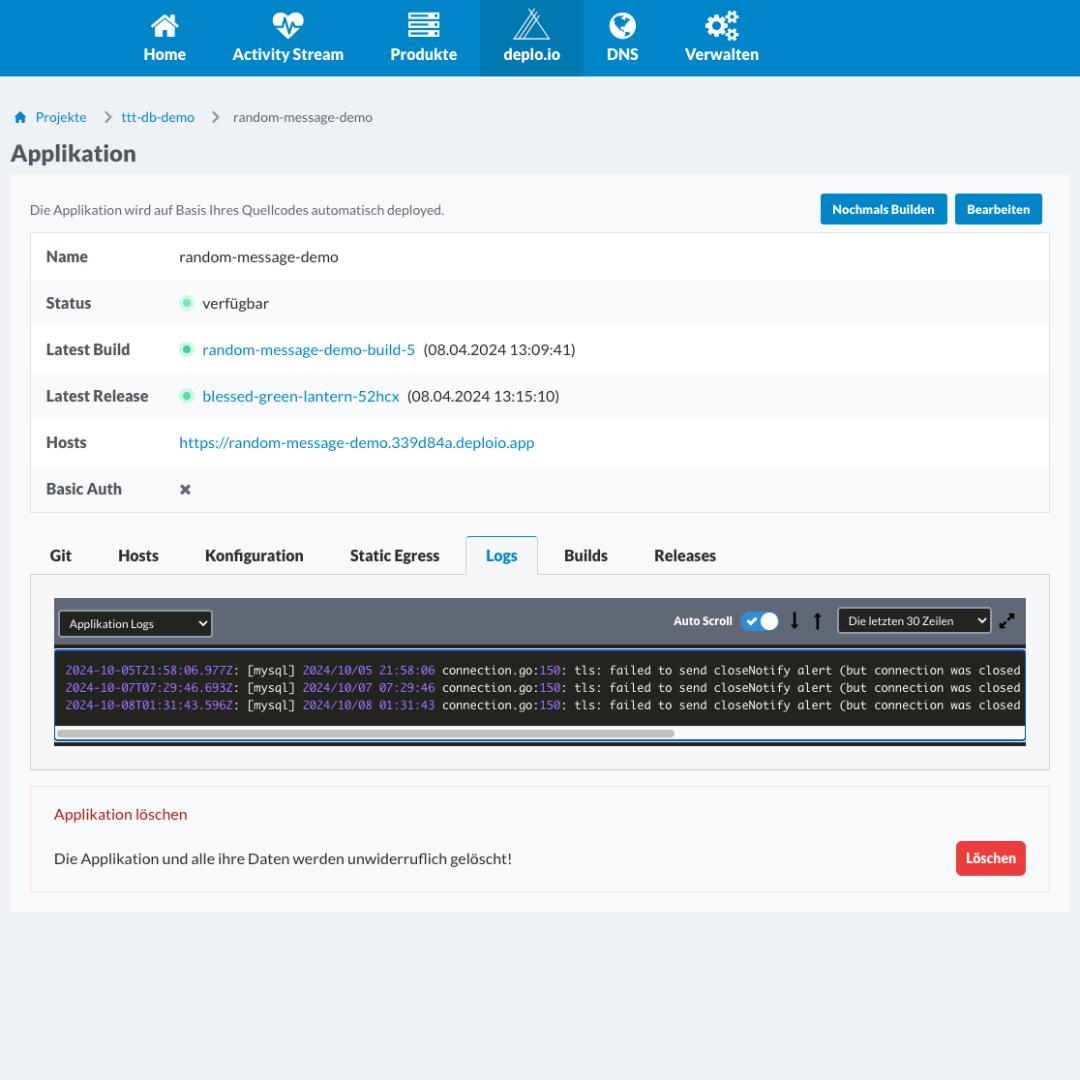Click the Basic Auth cross icon

coord(185,489)
